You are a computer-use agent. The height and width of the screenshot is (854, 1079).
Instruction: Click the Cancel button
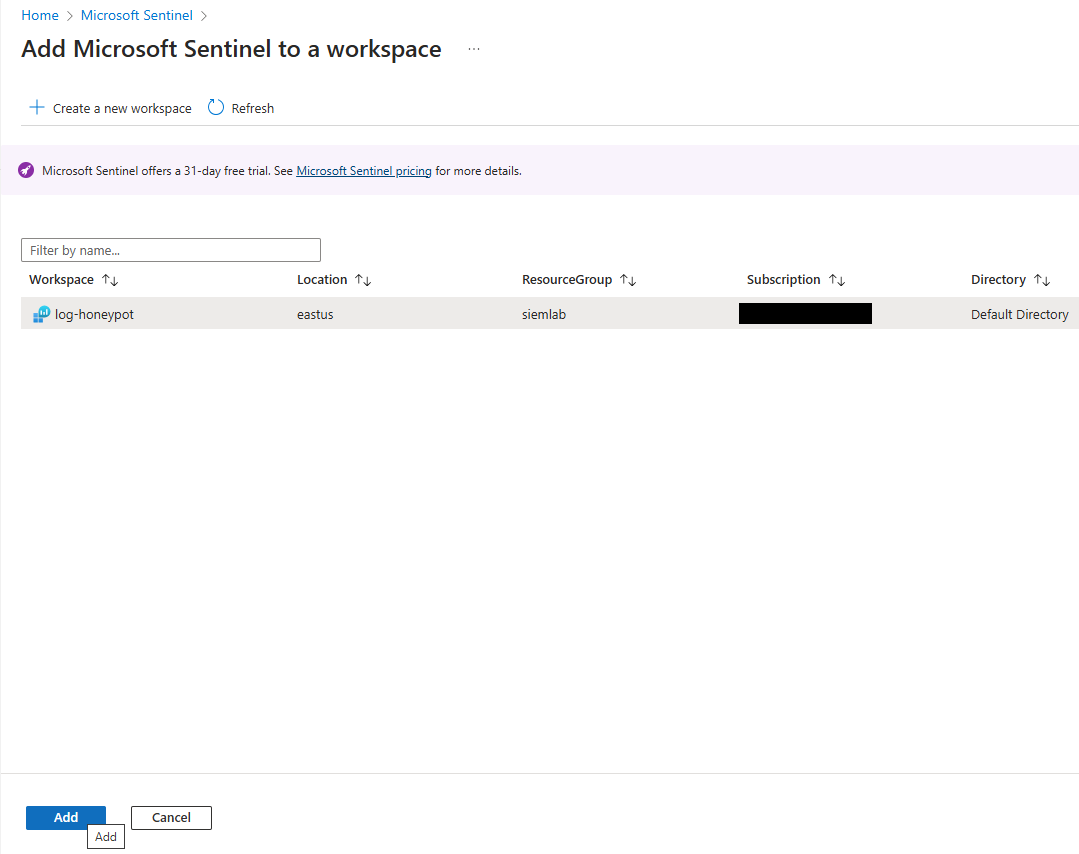171,818
